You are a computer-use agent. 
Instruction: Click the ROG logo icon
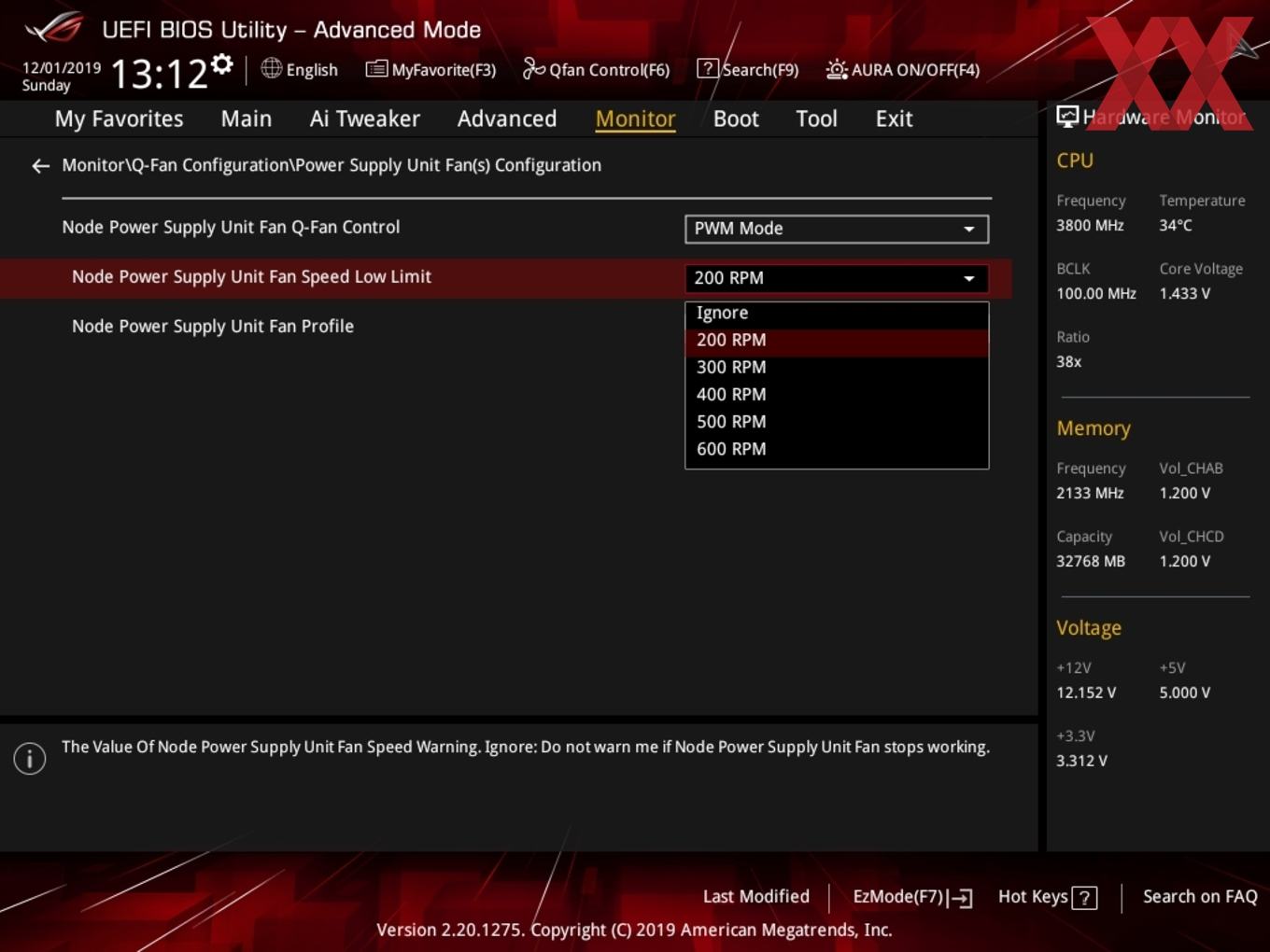[54, 28]
